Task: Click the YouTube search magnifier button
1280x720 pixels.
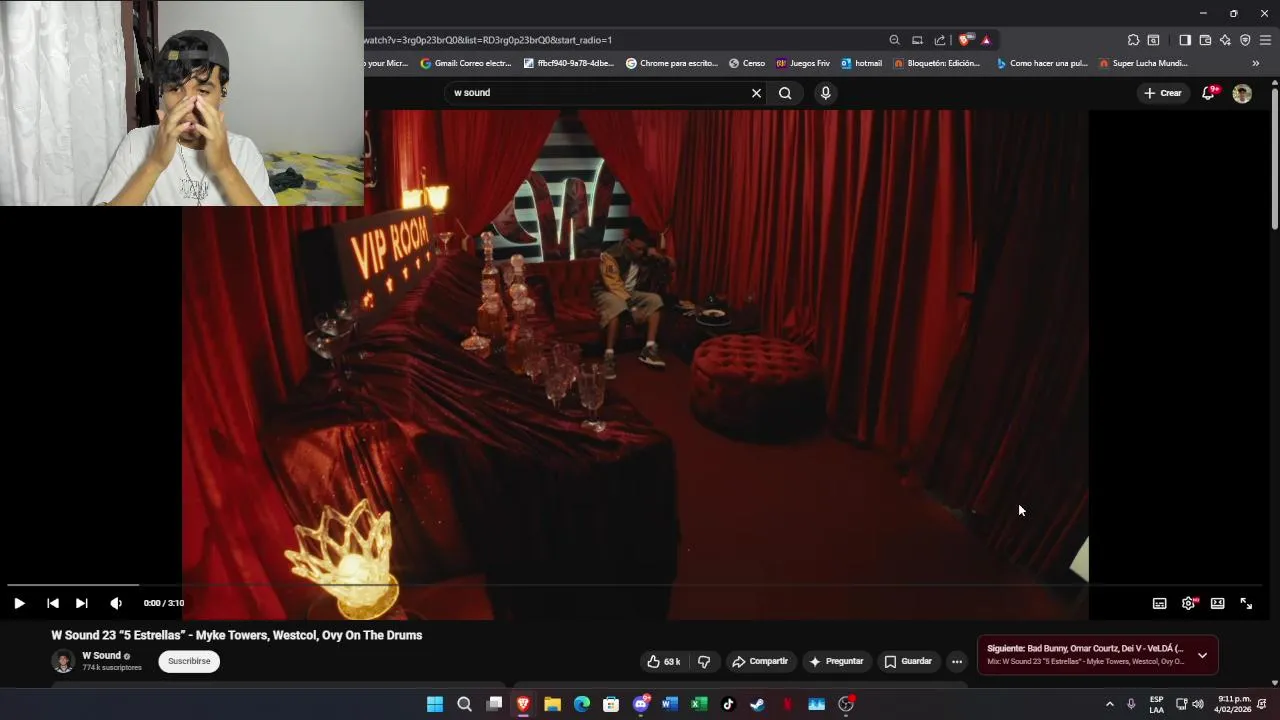Action: [x=785, y=93]
